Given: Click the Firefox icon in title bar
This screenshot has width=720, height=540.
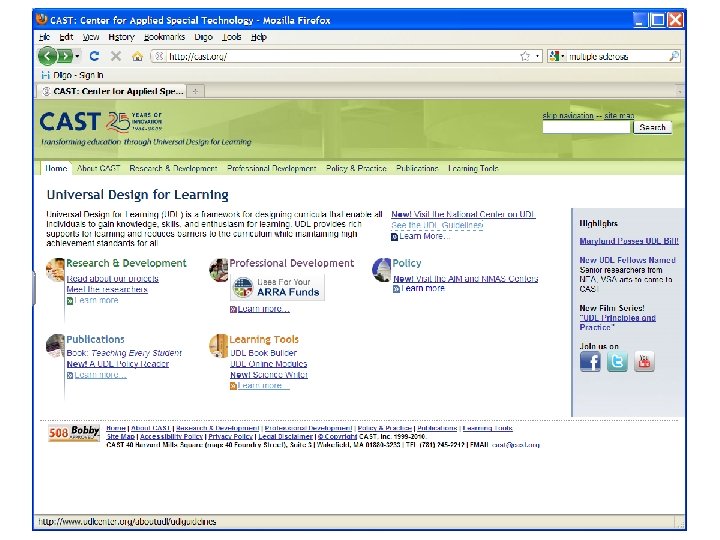Looking at the screenshot, I should [x=42, y=20].
